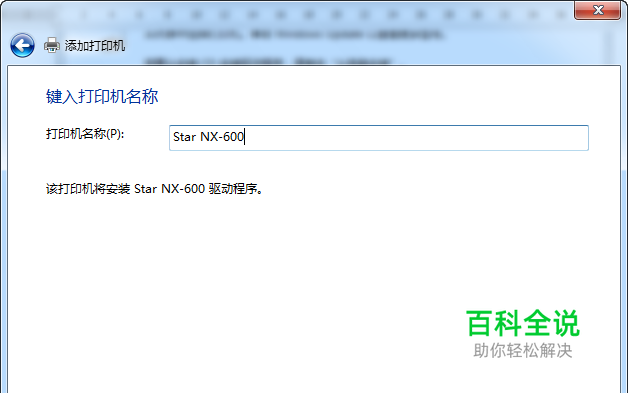
Task: Close the Add Printer wizard window
Action: click(598, 10)
